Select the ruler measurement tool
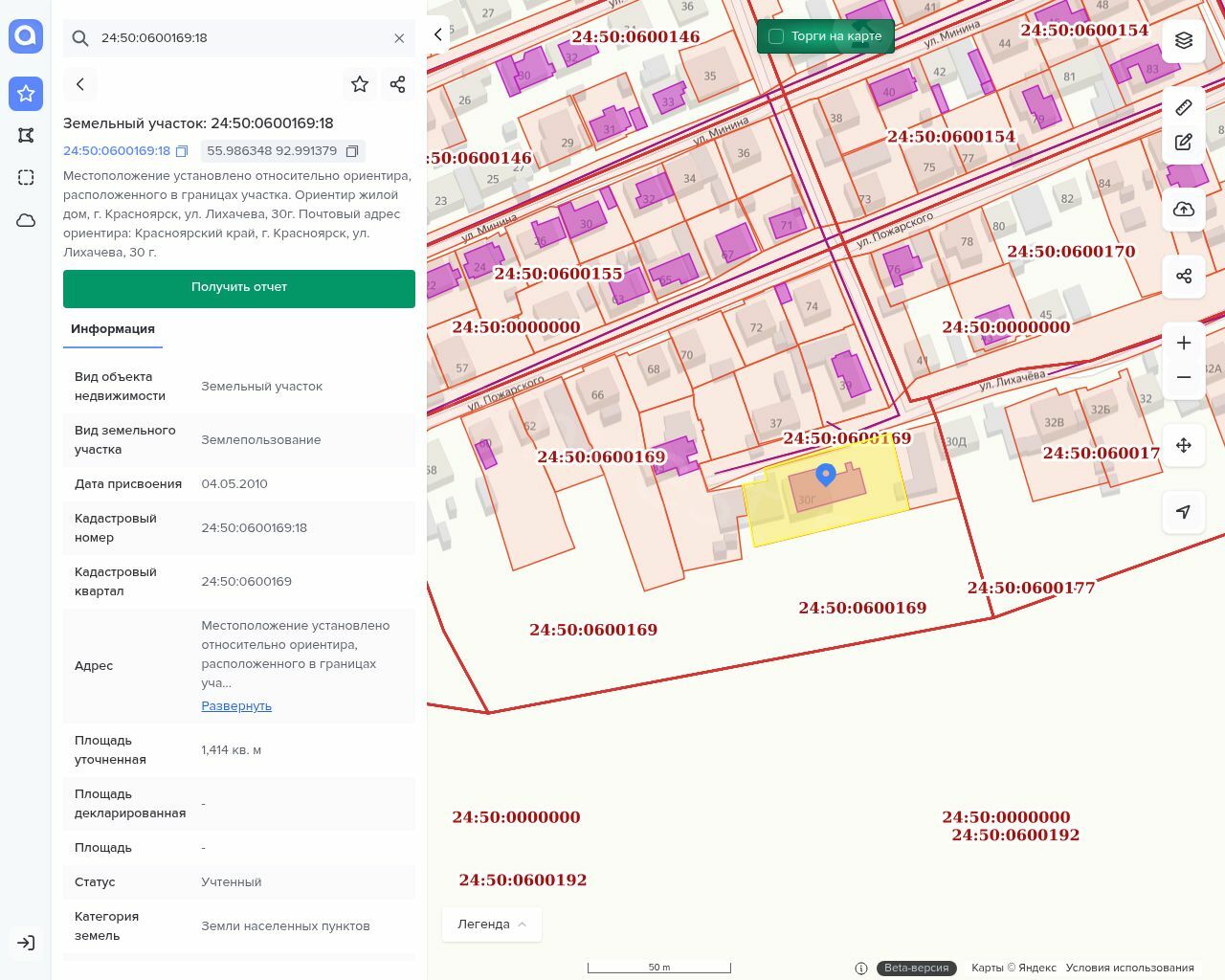 coord(1184,107)
